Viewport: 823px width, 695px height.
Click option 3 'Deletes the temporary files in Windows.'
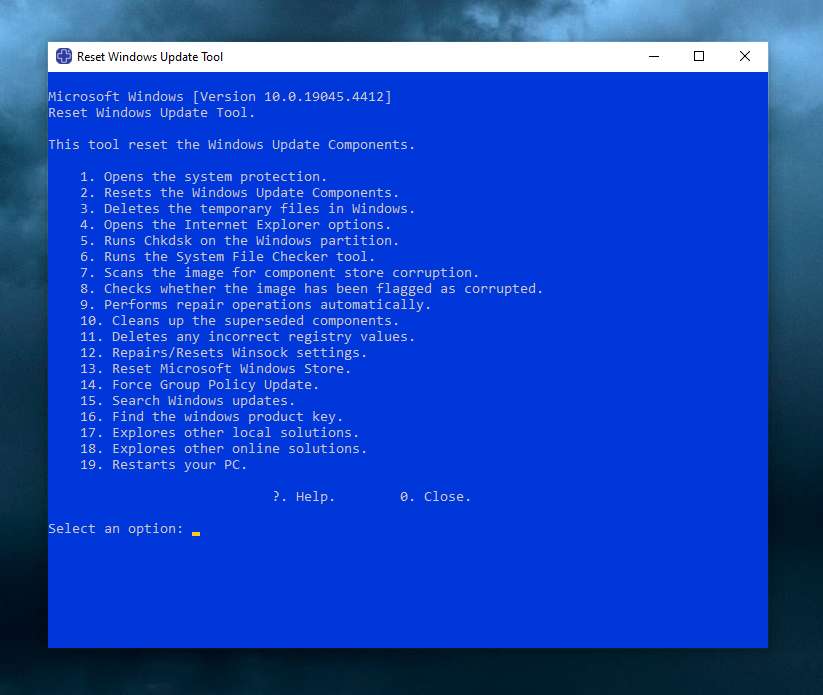pyautogui.click(x=247, y=209)
